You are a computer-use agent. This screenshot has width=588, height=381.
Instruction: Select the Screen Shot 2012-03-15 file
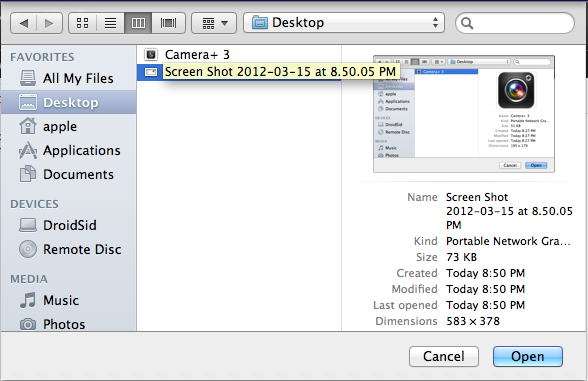[x=239, y=72]
